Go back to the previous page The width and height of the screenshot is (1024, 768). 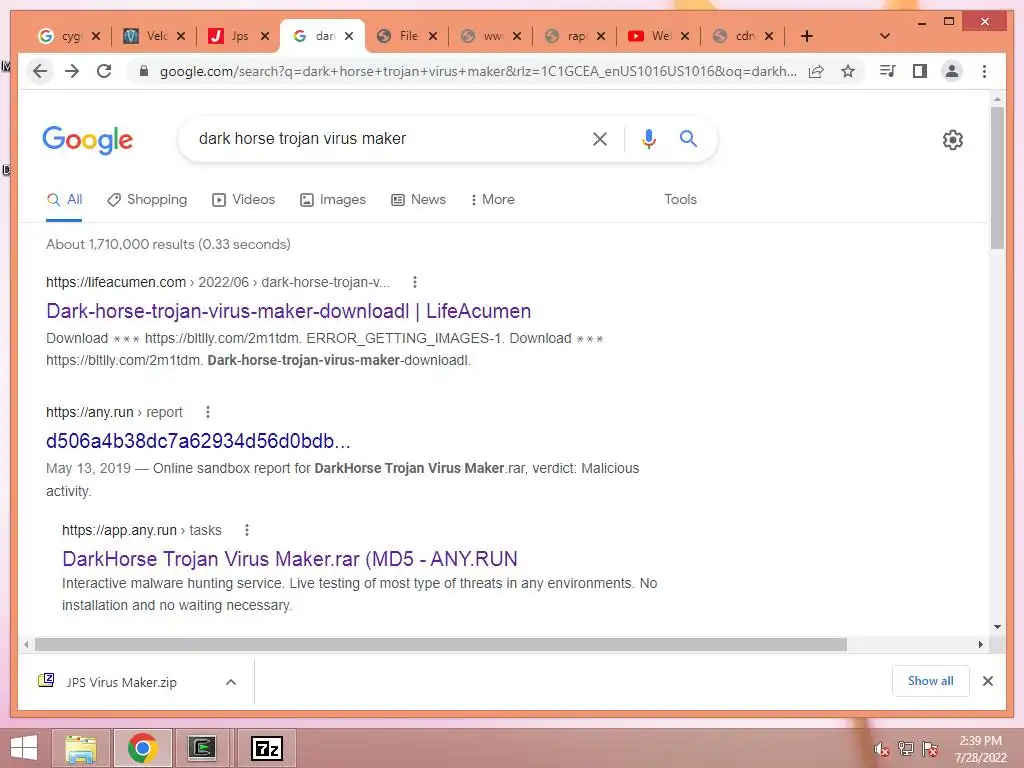pos(40,71)
